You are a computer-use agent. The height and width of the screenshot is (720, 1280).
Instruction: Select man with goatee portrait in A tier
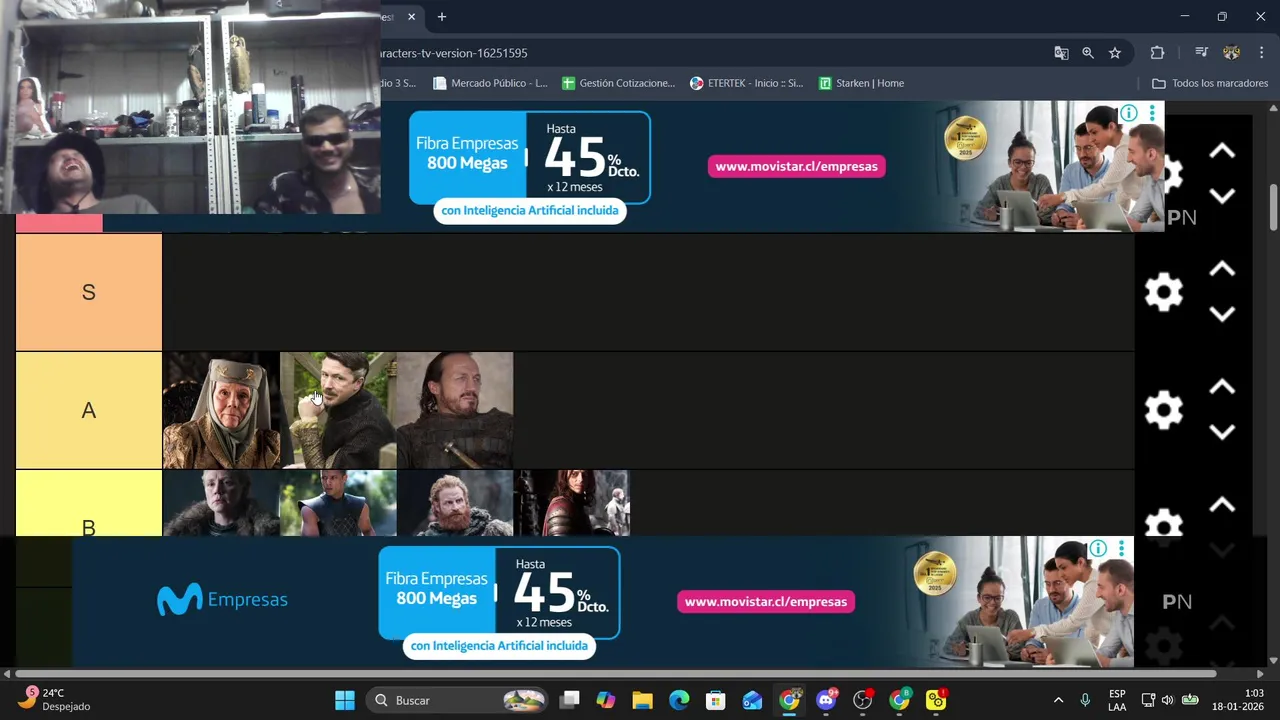[338, 410]
